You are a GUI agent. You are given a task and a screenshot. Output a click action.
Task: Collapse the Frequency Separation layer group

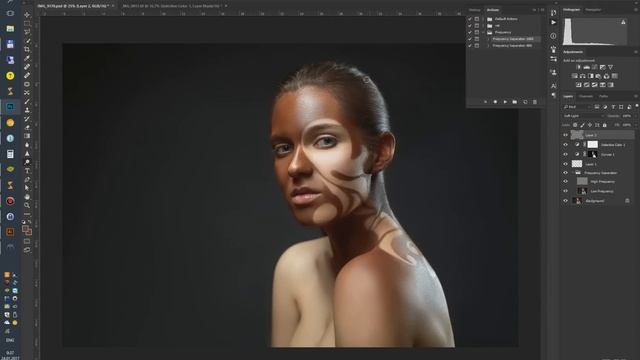pyautogui.click(x=573, y=173)
